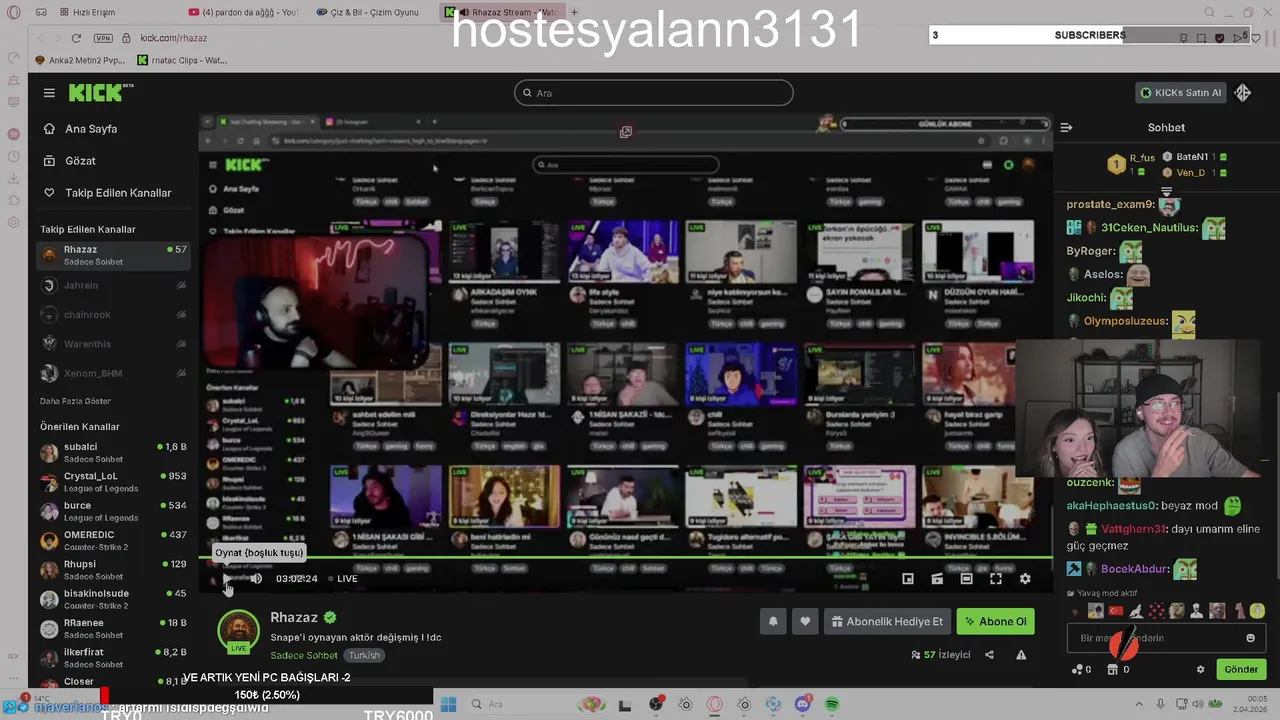Click the Turkish language tag

[x=364, y=656]
